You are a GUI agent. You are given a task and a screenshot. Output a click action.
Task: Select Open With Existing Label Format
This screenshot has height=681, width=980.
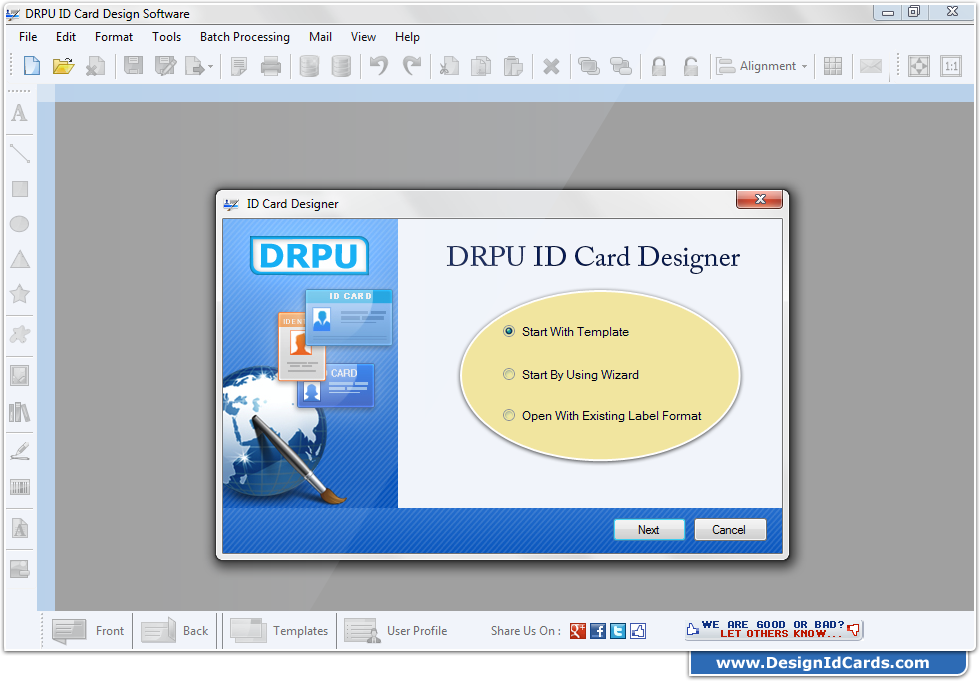pos(509,415)
